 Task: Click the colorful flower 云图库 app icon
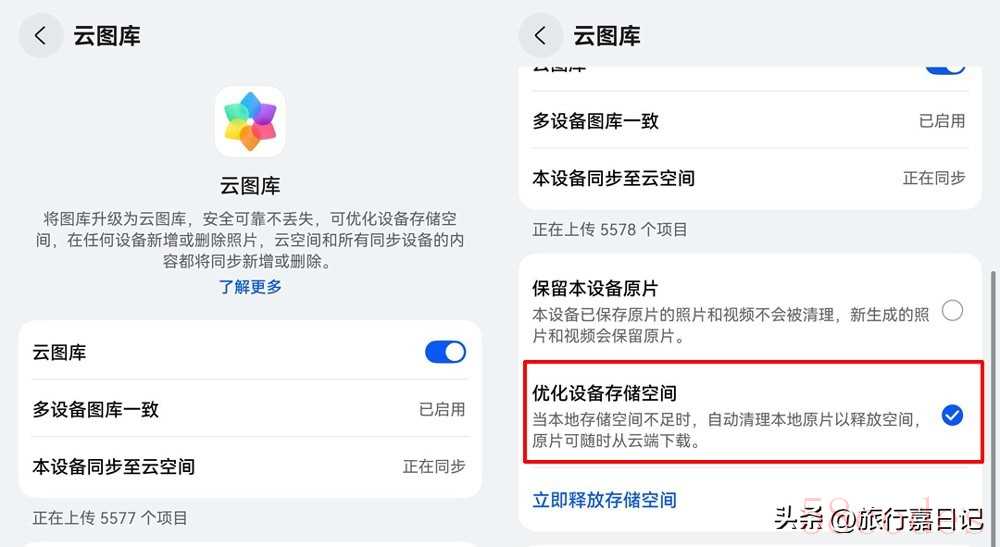coord(250,121)
